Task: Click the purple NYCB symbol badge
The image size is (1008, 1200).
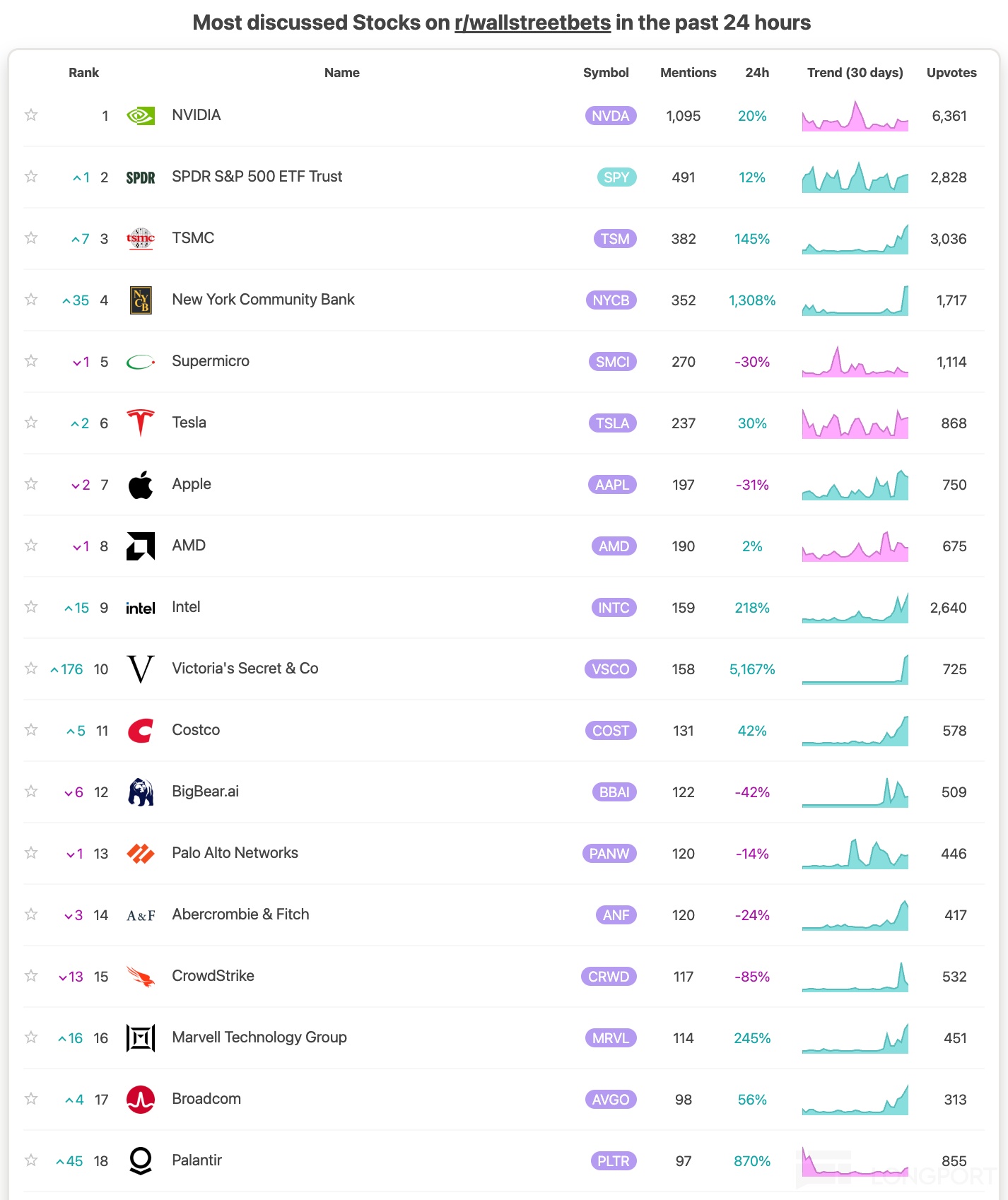Action: (611, 300)
